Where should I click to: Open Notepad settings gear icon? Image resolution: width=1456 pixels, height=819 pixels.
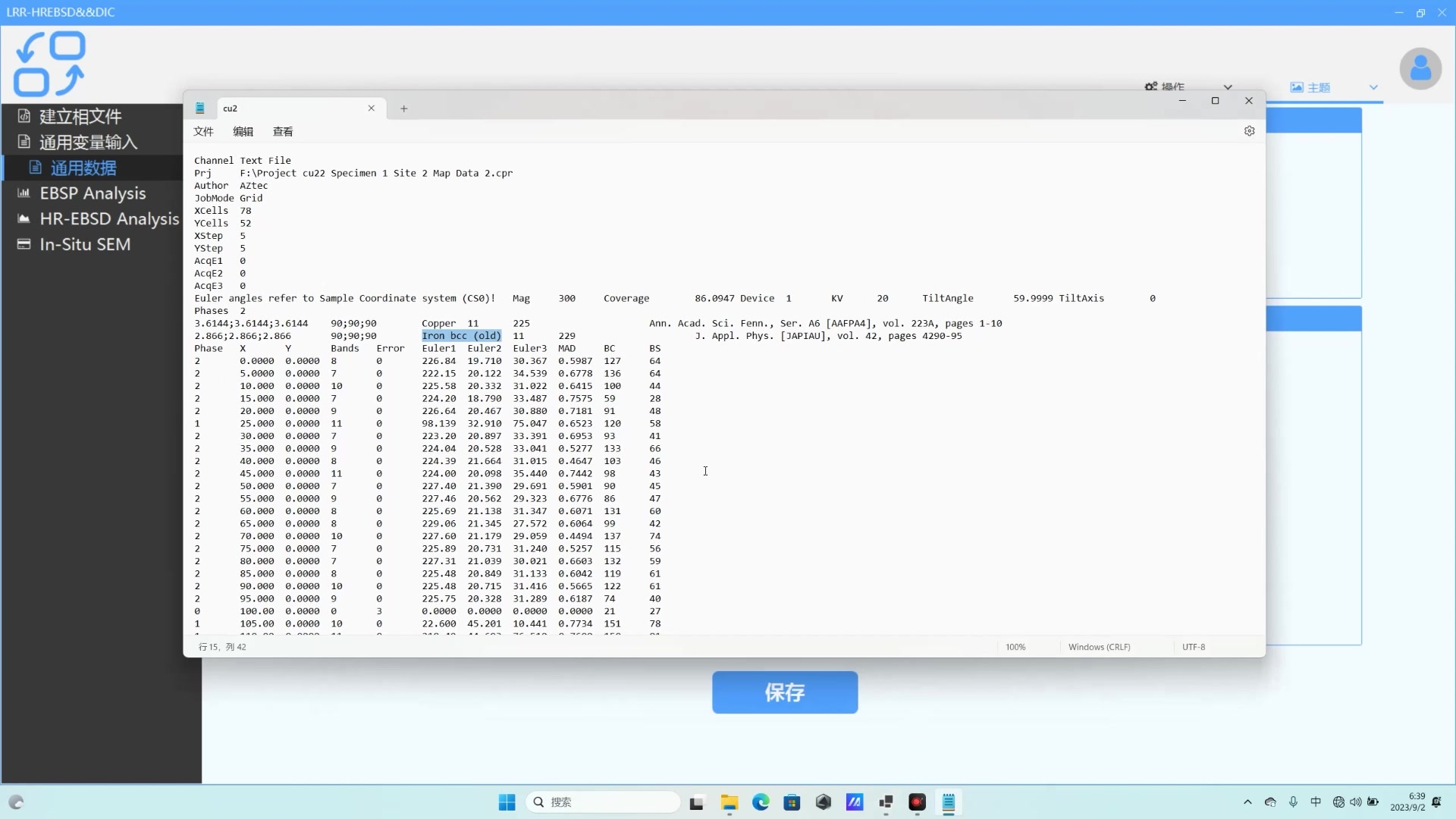click(x=1249, y=131)
